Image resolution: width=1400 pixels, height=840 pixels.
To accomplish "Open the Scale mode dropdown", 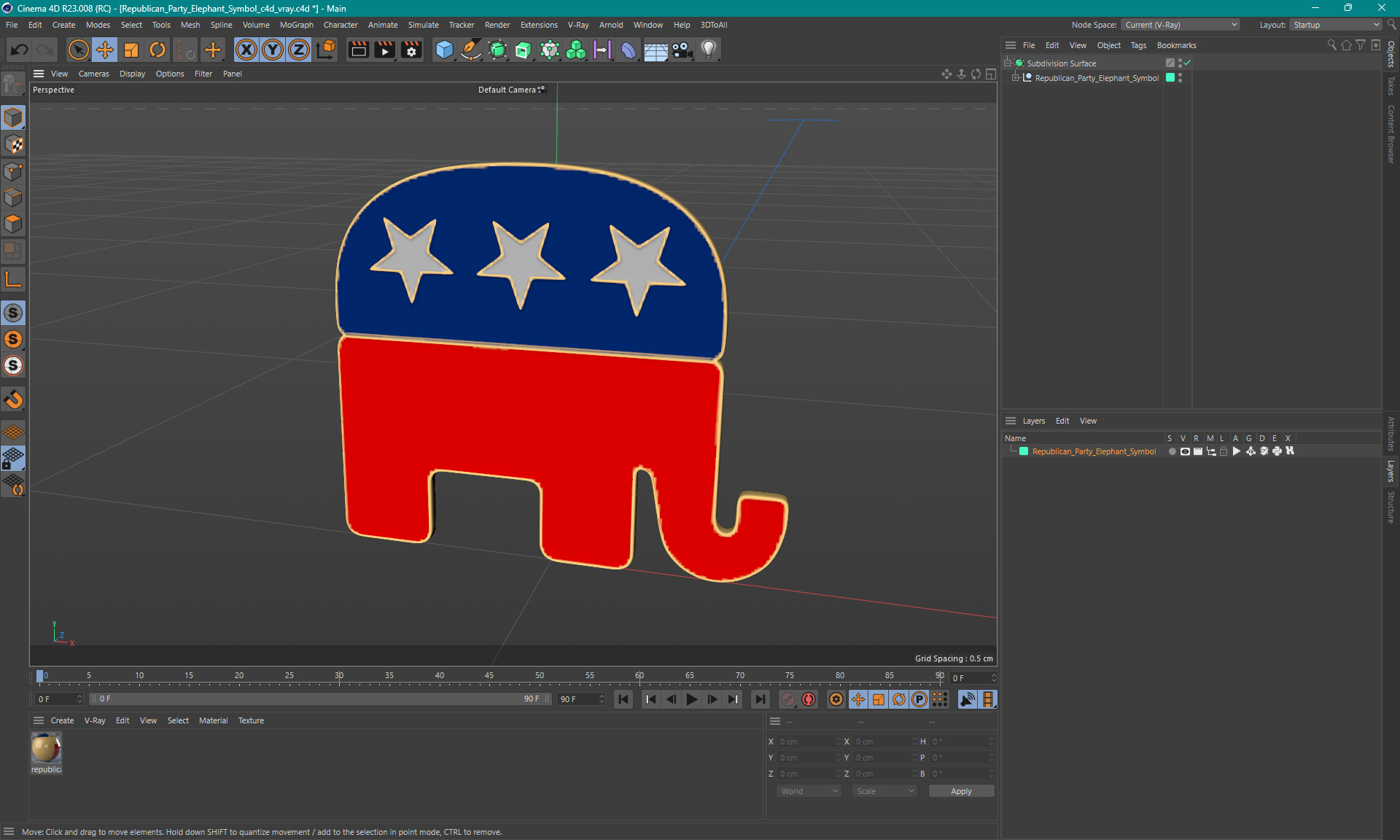I will pyautogui.click(x=884, y=791).
